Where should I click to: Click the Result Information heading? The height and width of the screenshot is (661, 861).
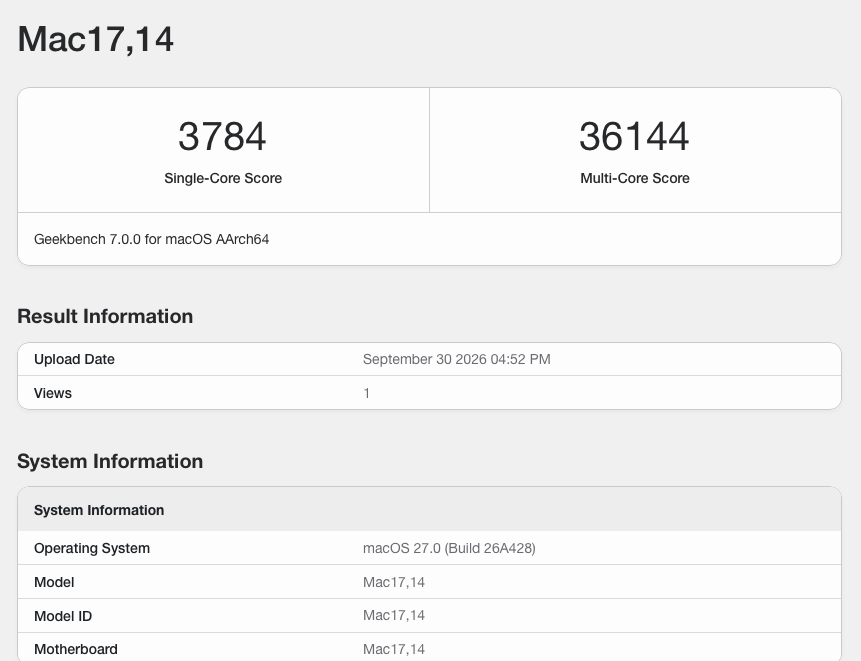point(105,316)
